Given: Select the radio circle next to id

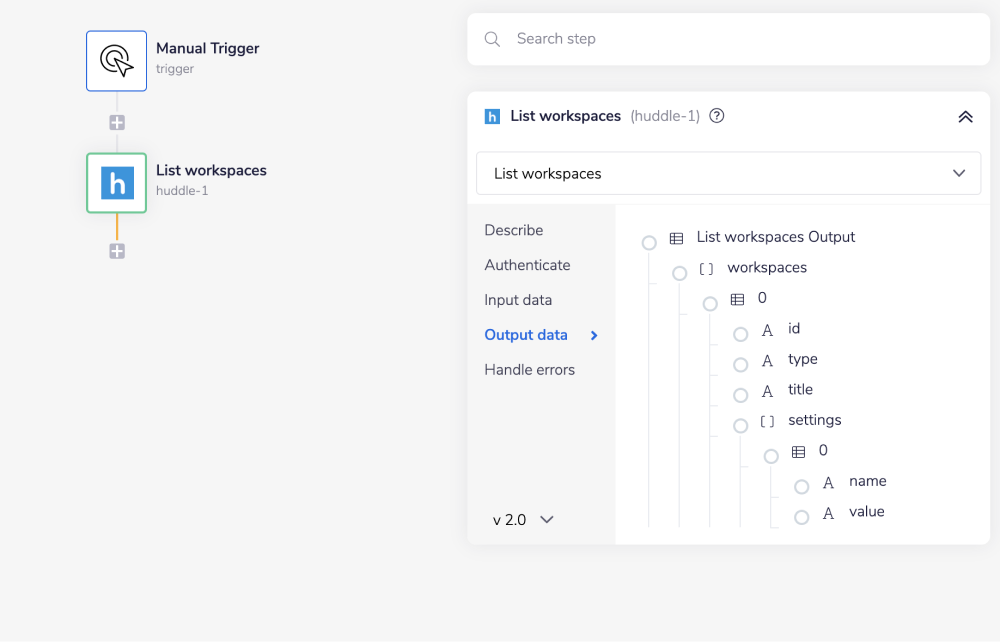Looking at the screenshot, I should (x=741, y=335).
